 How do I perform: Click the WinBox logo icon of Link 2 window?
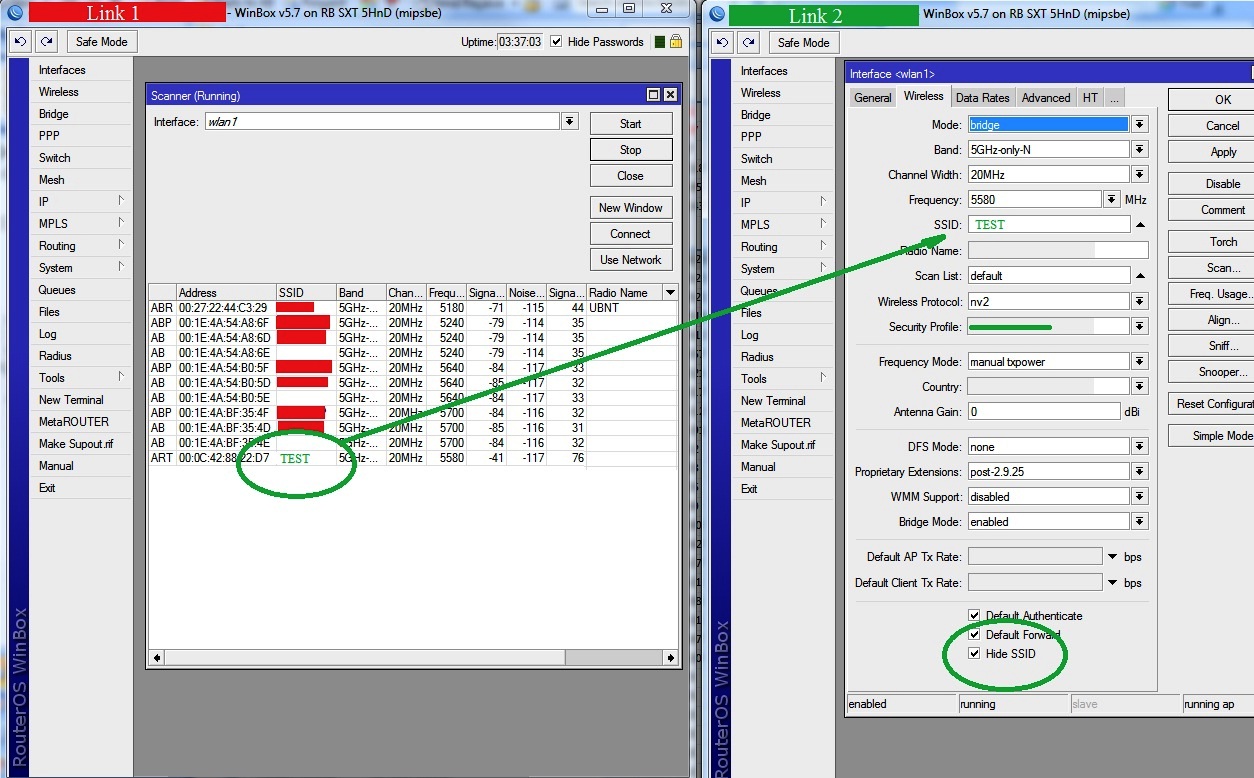[x=717, y=14]
